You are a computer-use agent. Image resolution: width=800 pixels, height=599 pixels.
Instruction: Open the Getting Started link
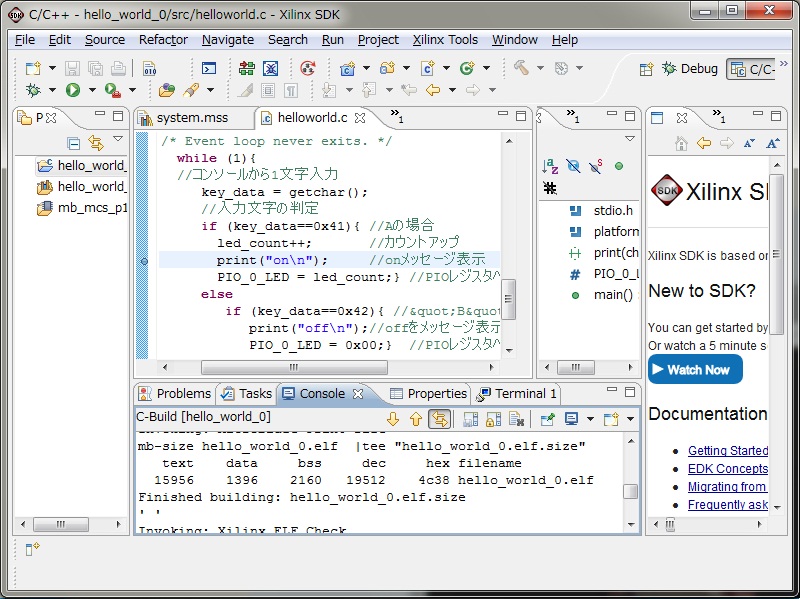coord(728,451)
